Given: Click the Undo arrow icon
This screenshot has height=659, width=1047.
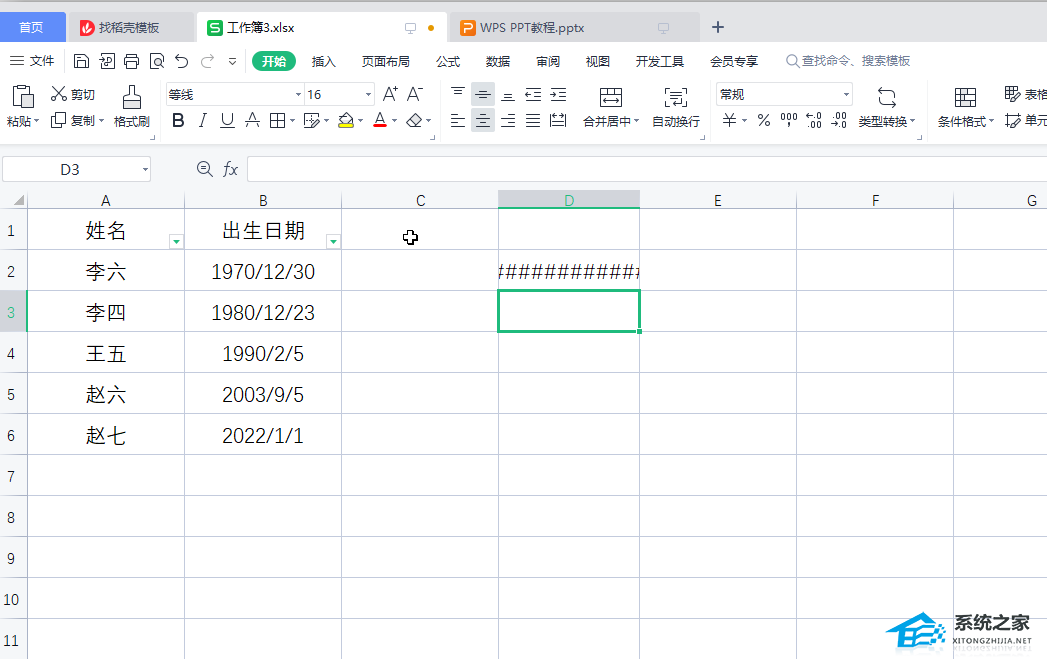Looking at the screenshot, I should pos(181,61).
